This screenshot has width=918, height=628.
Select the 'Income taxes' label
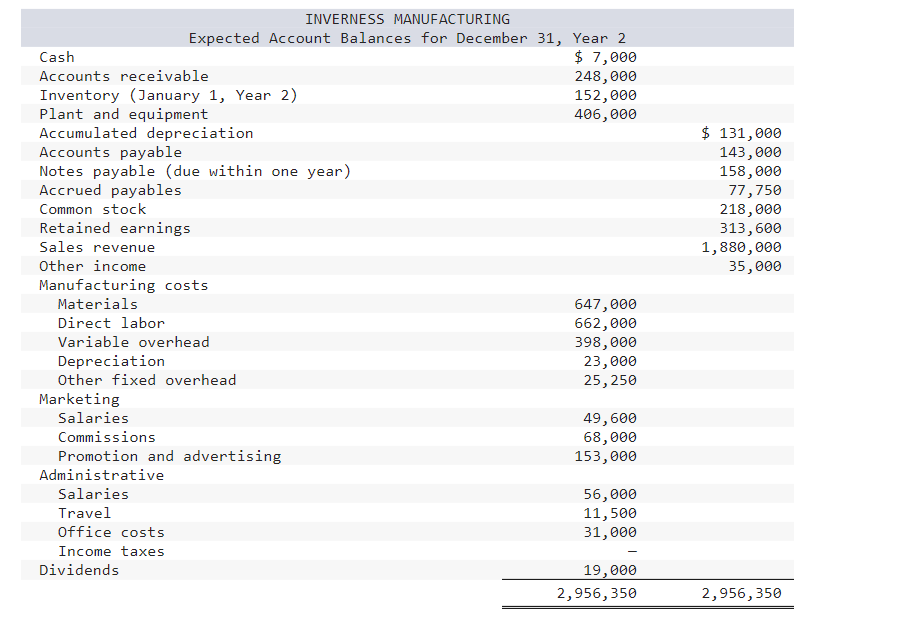[x=111, y=551]
